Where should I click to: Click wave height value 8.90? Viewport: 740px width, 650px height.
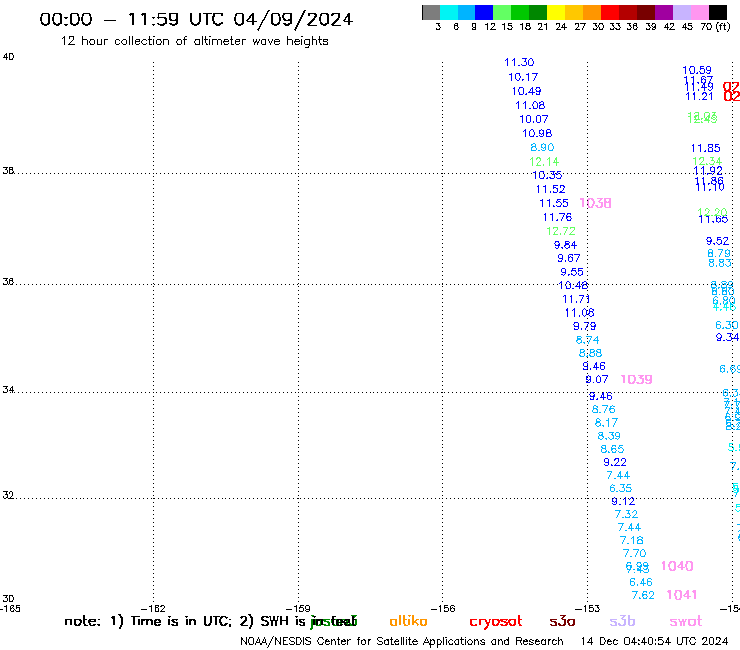click(542, 147)
